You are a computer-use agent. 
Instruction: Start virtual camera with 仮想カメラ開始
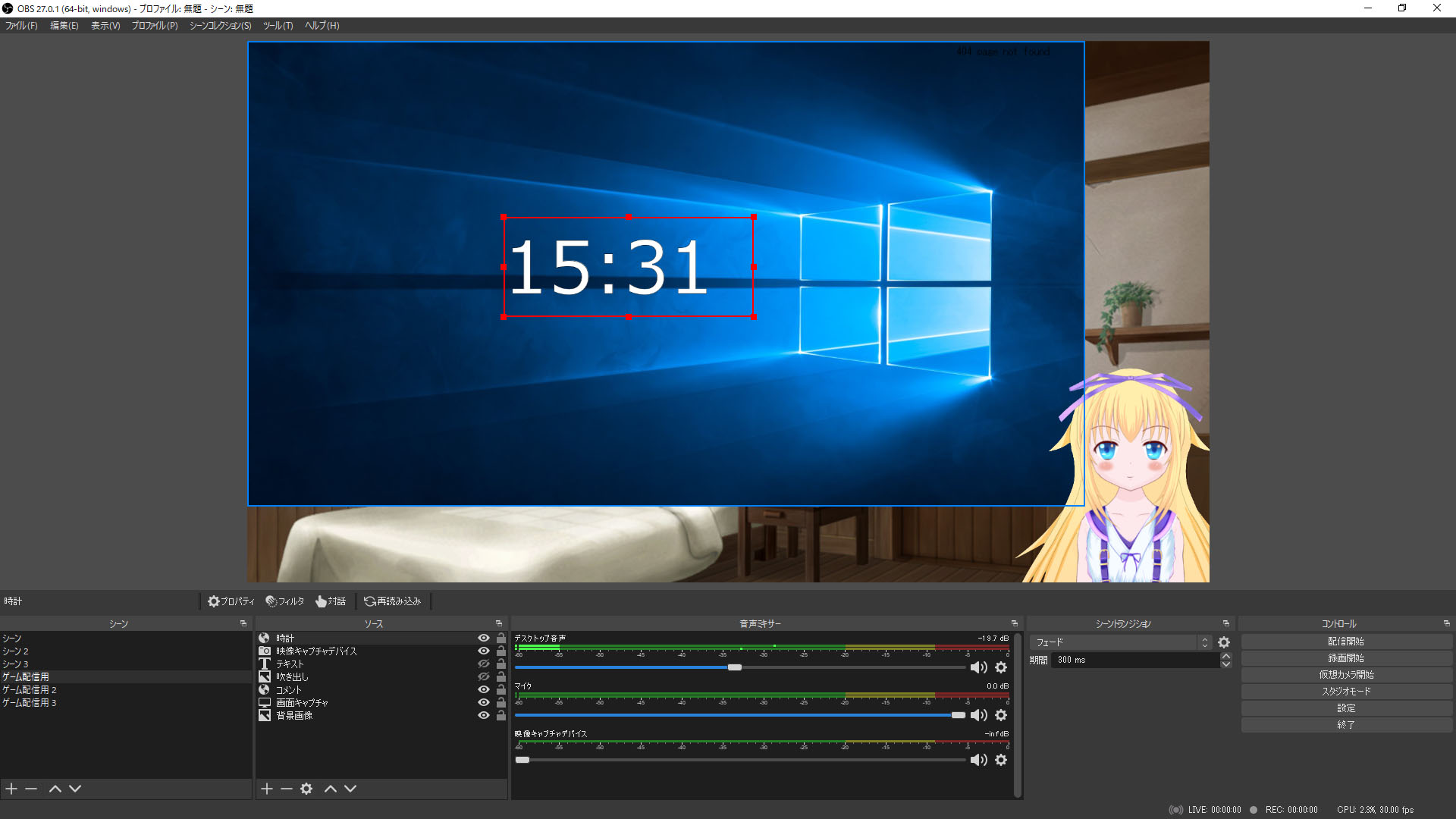(1347, 675)
